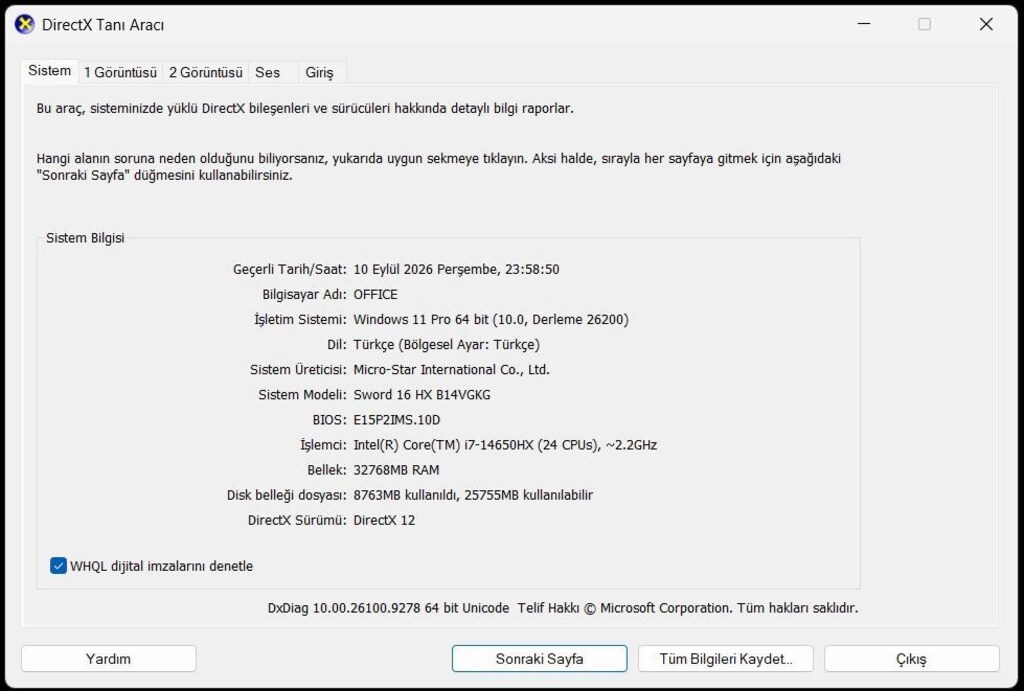Screen dimensions: 1024x691
Task: Click Micro-Star International Co., Ltd. text
Action: tap(451, 370)
